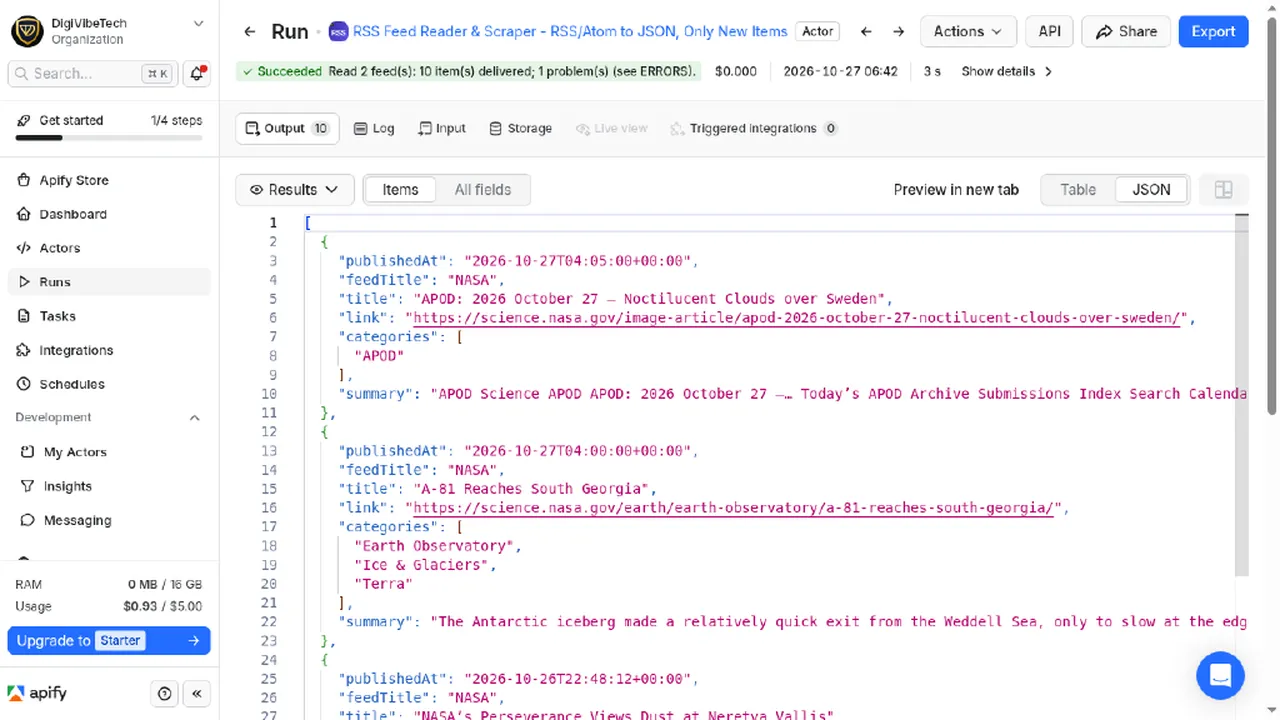Click the Share button

pyautogui.click(x=1126, y=32)
